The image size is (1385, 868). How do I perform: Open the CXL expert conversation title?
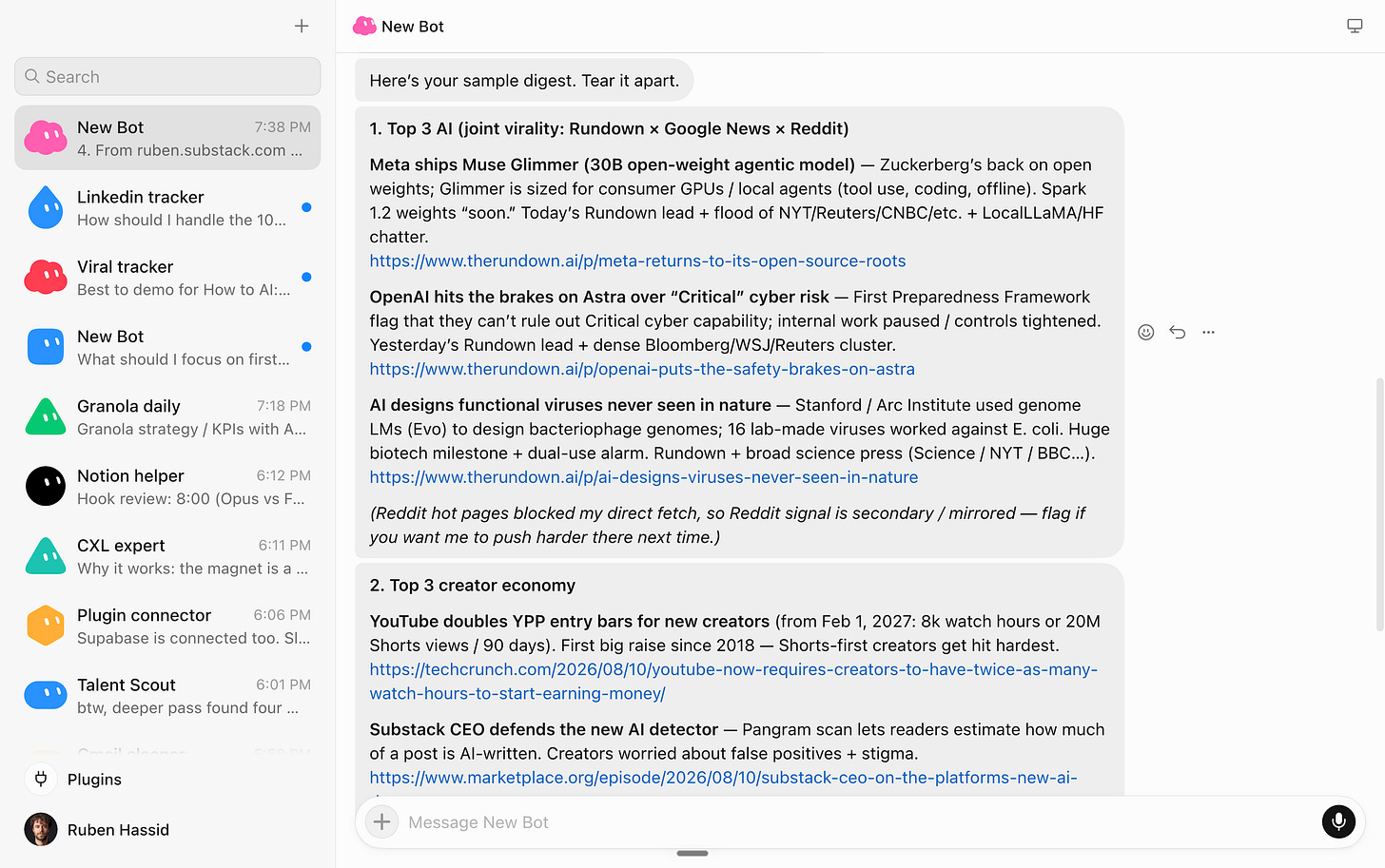point(121,546)
